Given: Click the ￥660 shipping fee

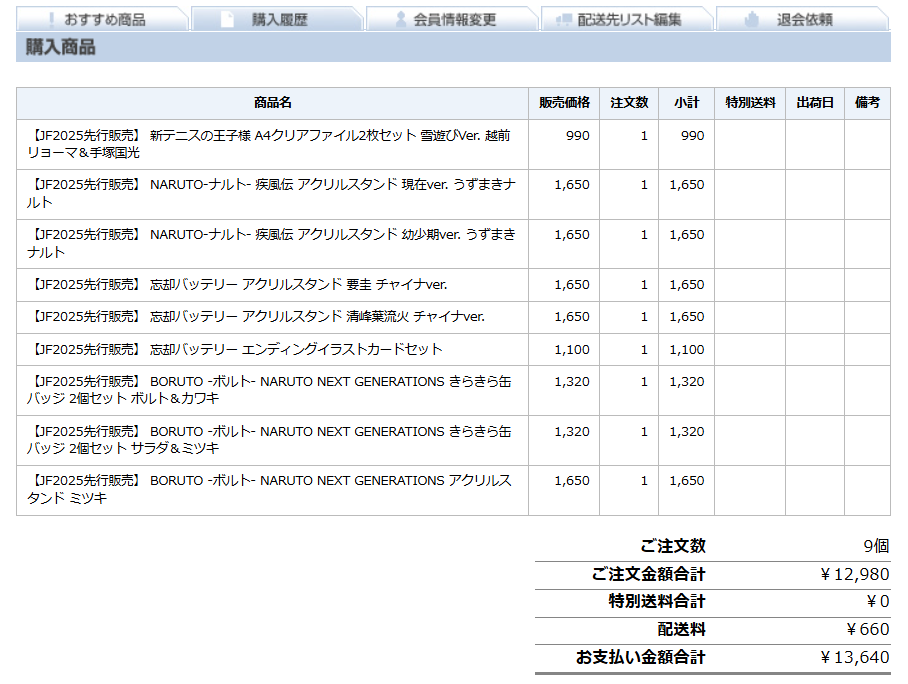Looking at the screenshot, I should click(x=867, y=629).
